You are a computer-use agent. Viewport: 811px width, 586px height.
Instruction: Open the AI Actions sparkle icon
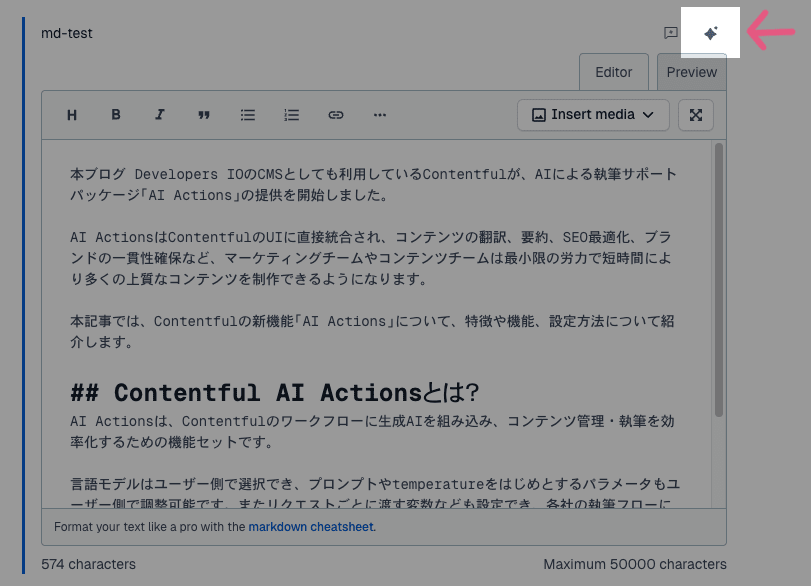(711, 33)
